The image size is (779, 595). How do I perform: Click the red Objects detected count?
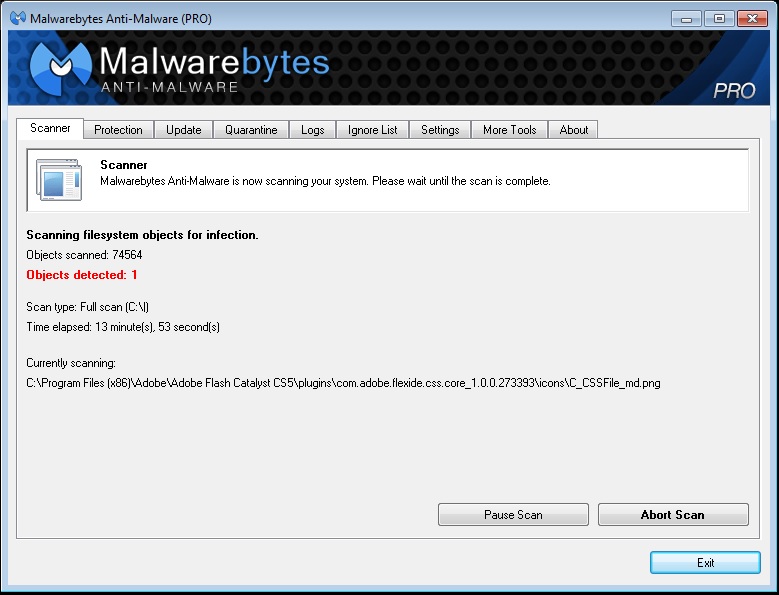point(82,275)
